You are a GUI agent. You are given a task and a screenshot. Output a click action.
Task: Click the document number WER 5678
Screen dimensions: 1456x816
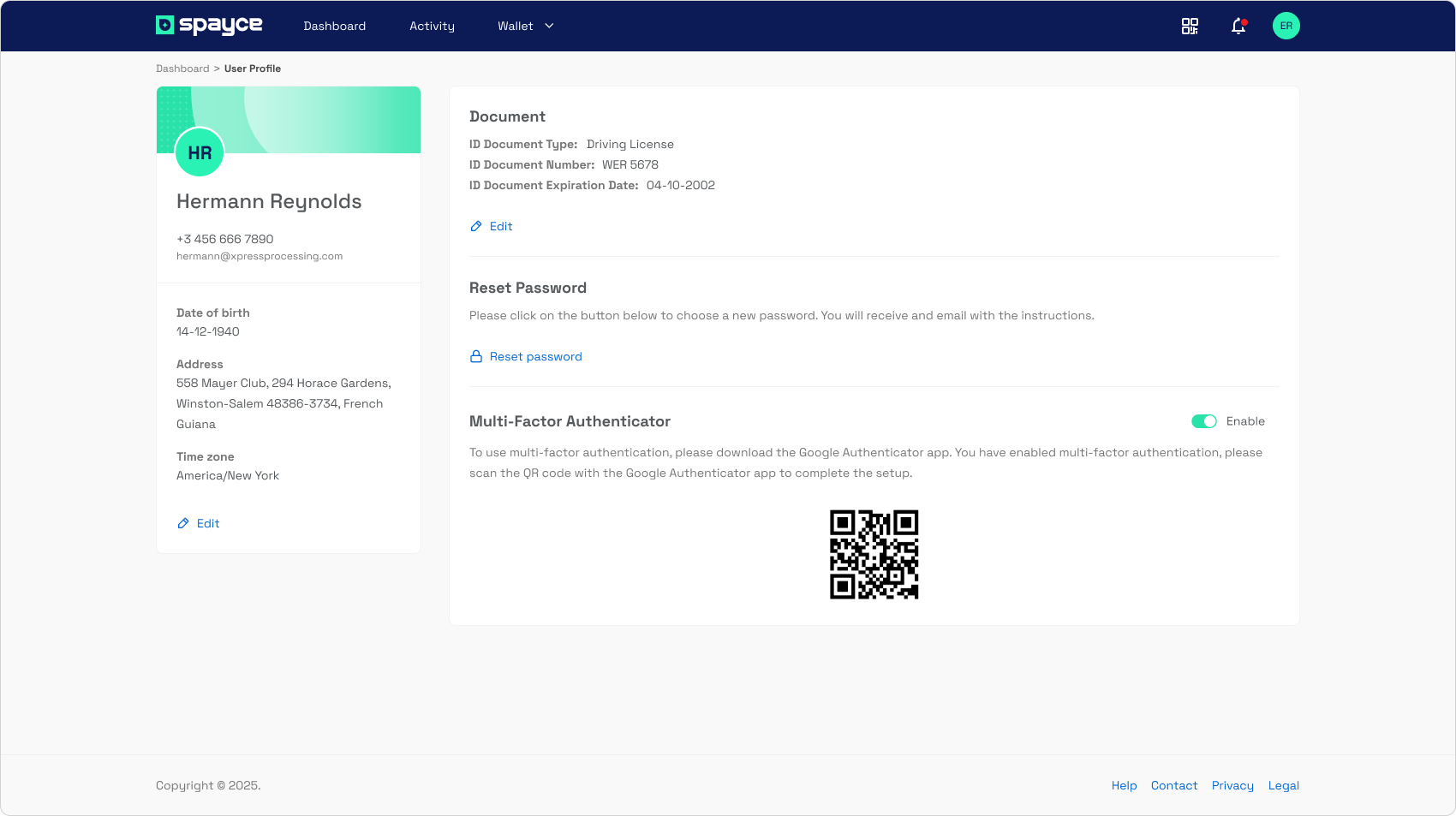click(x=630, y=164)
